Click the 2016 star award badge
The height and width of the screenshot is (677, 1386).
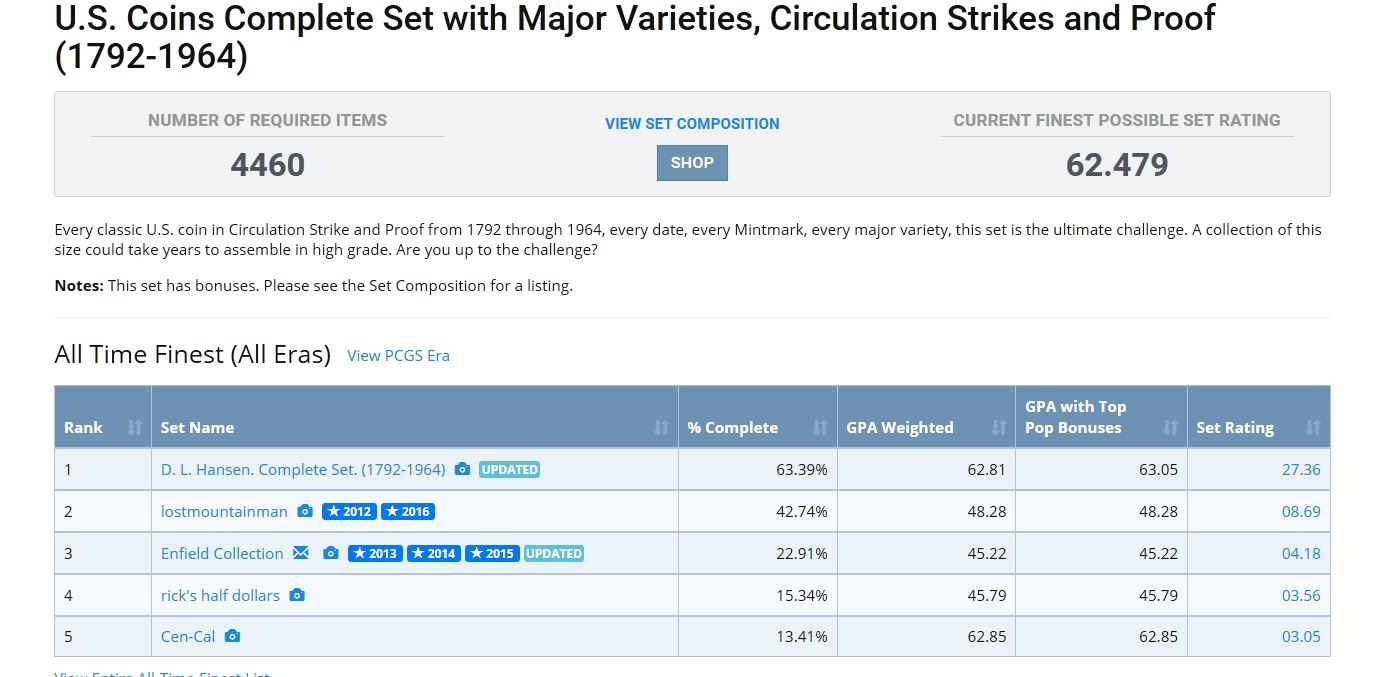[408, 511]
